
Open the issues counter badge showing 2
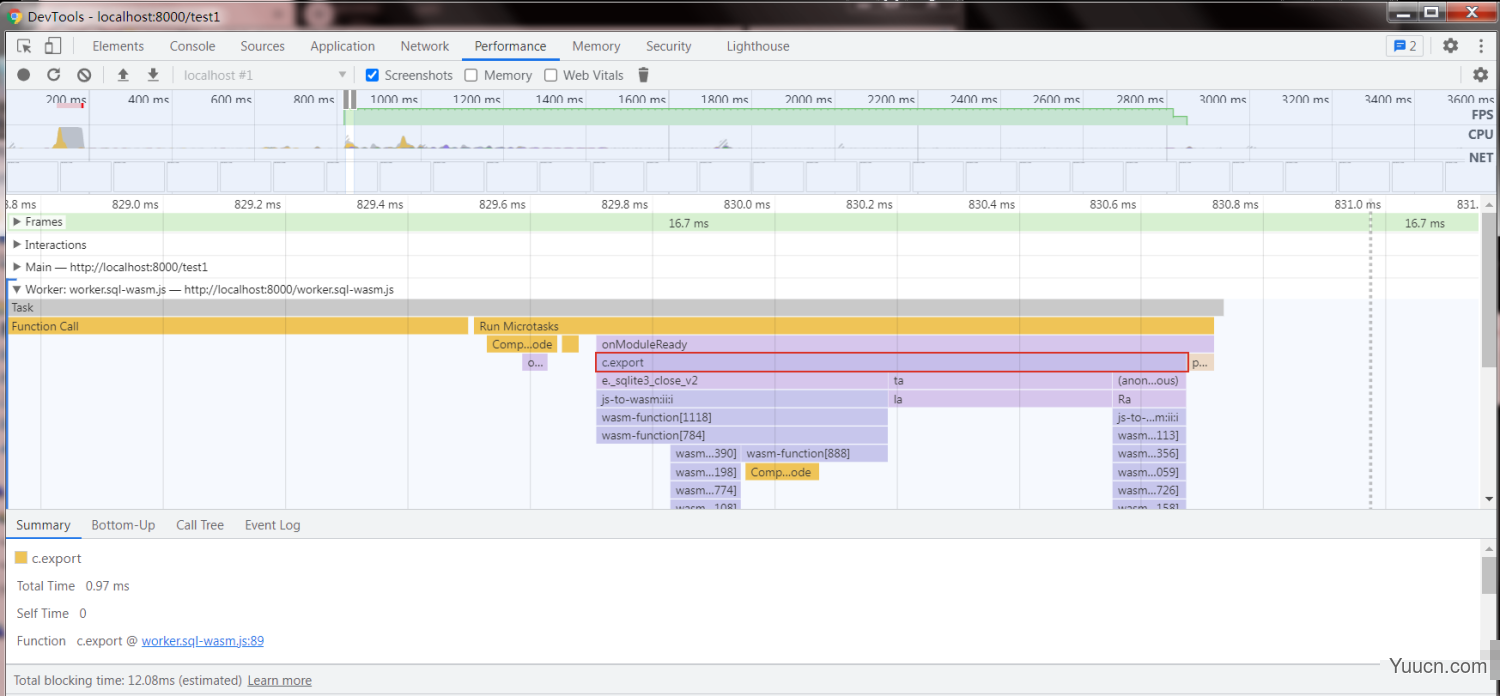point(1405,46)
